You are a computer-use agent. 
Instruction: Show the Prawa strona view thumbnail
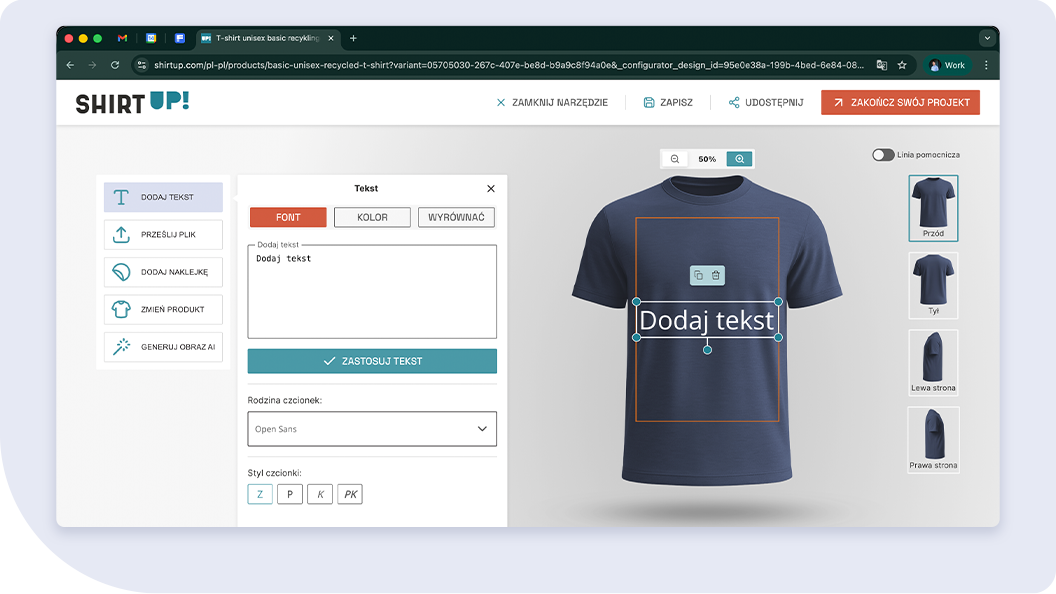point(933,440)
